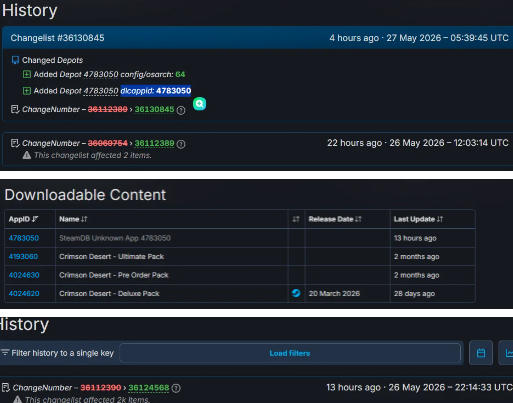Select 'SteamDB Unknown App 4783050' name
Image resolution: width=513 pixels, height=403 pixels.
[115, 238]
